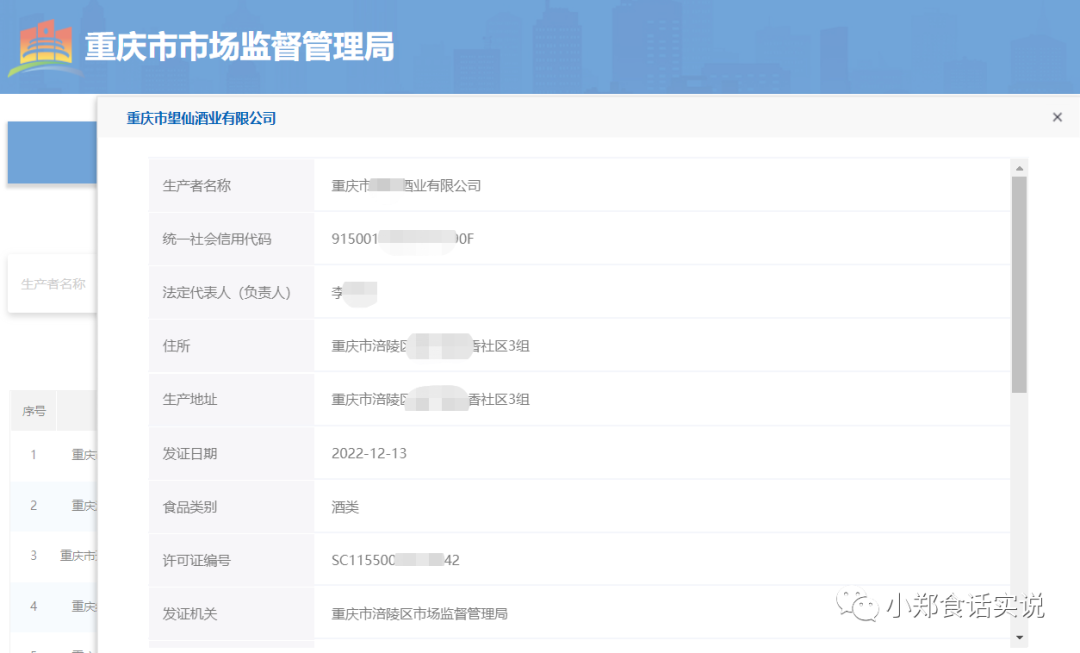Click the 生产地址 address value

(x=430, y=400)
